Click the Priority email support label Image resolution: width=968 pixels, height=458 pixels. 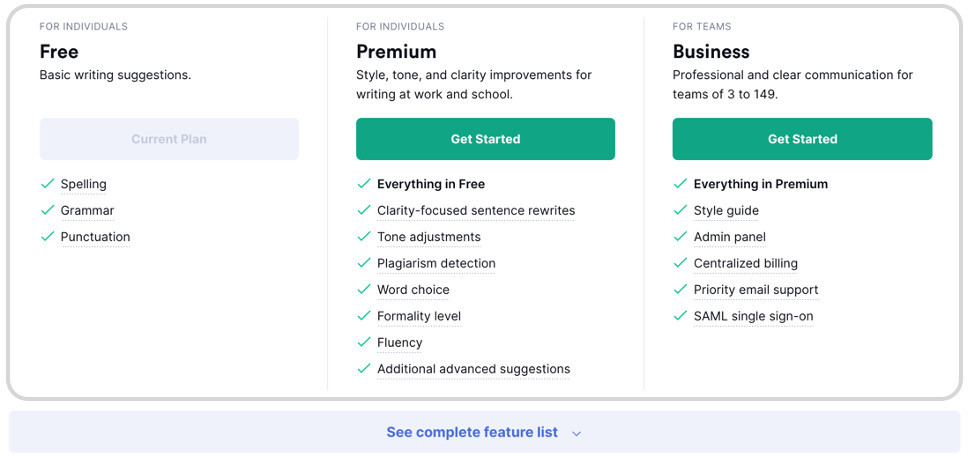(x=756, y=289)
